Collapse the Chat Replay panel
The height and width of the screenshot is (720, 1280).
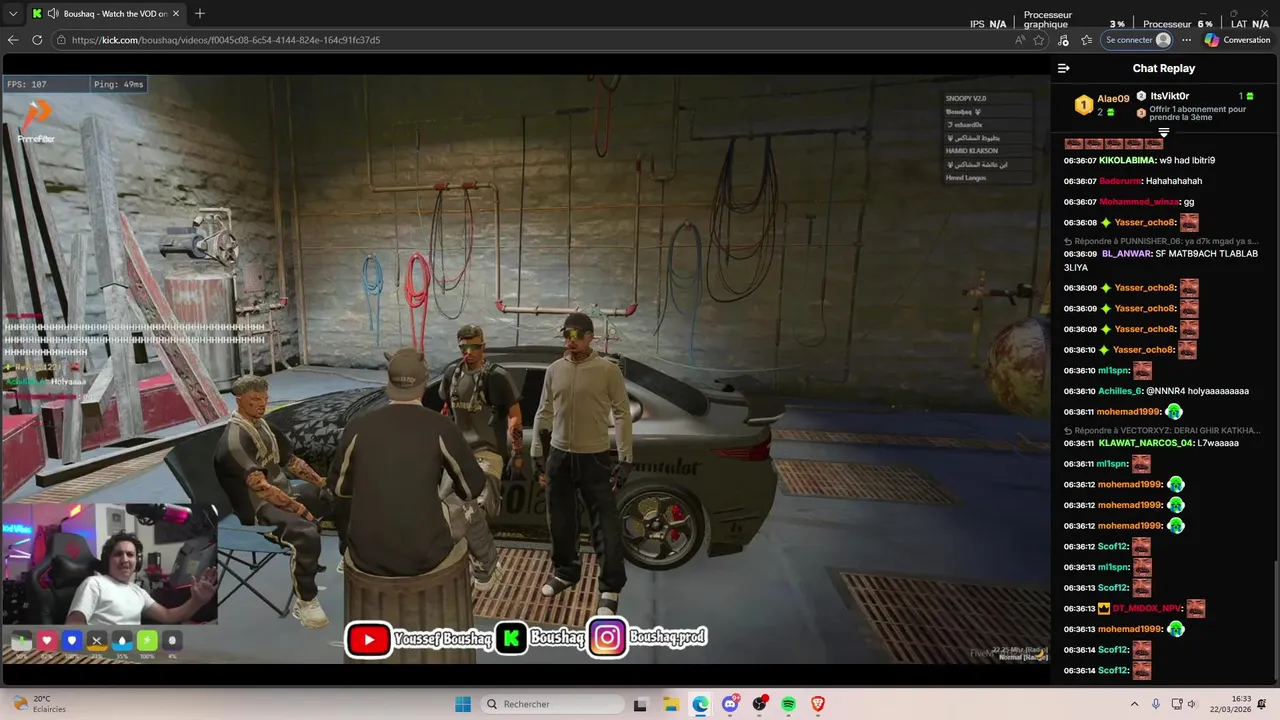[x=1063, y=68]
